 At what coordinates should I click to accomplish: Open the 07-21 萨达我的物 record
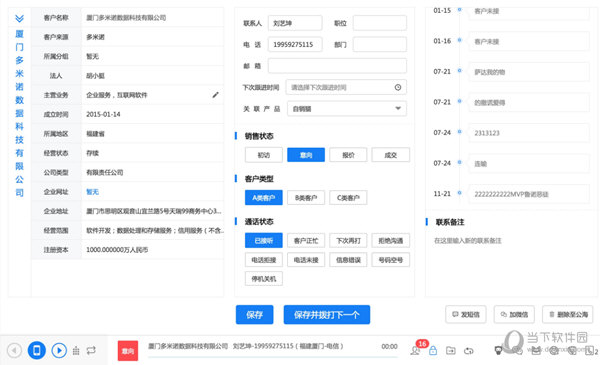(x=528, y=72)
